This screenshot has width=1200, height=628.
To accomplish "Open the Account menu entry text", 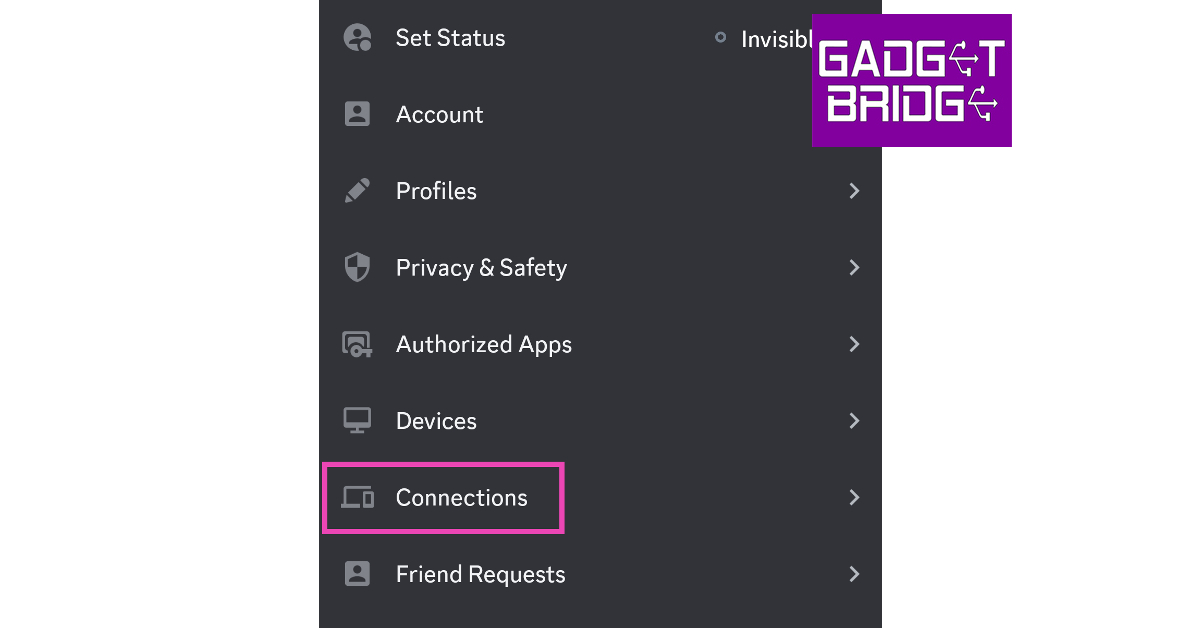I will [x=439, y=114].
